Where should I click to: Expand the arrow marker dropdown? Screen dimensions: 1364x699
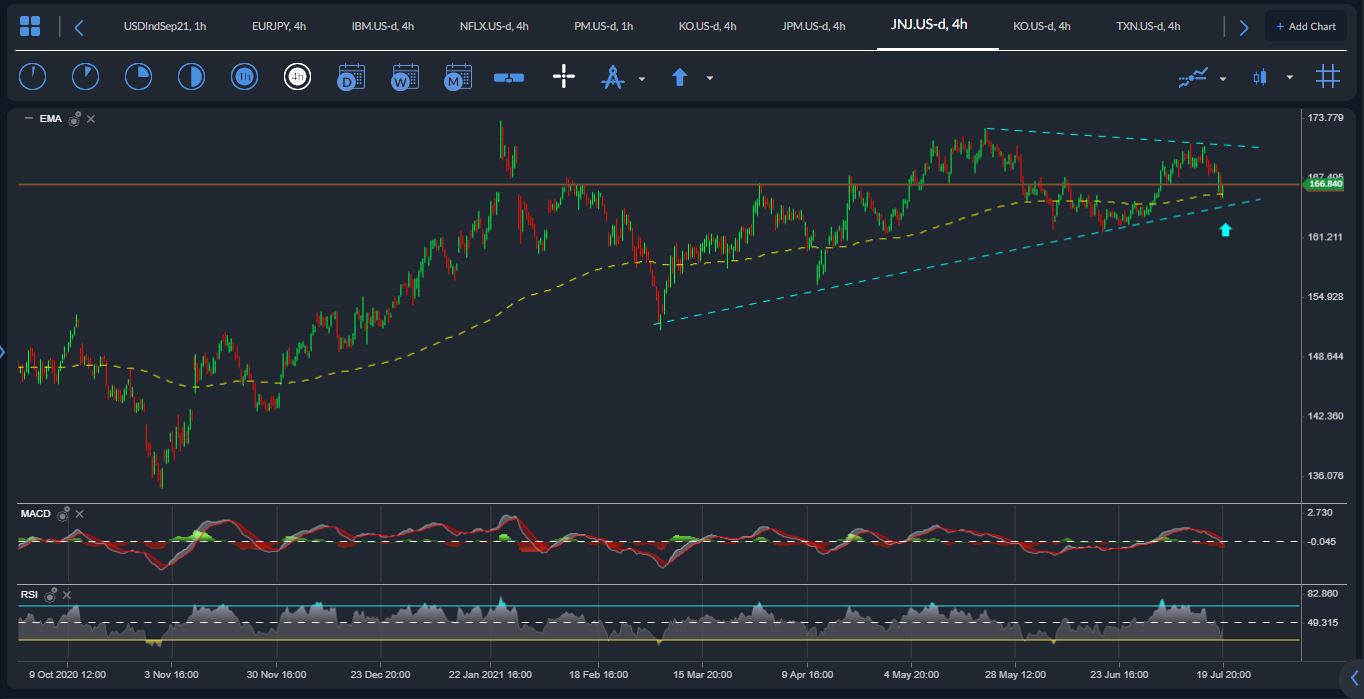click(x=710, y=78)
